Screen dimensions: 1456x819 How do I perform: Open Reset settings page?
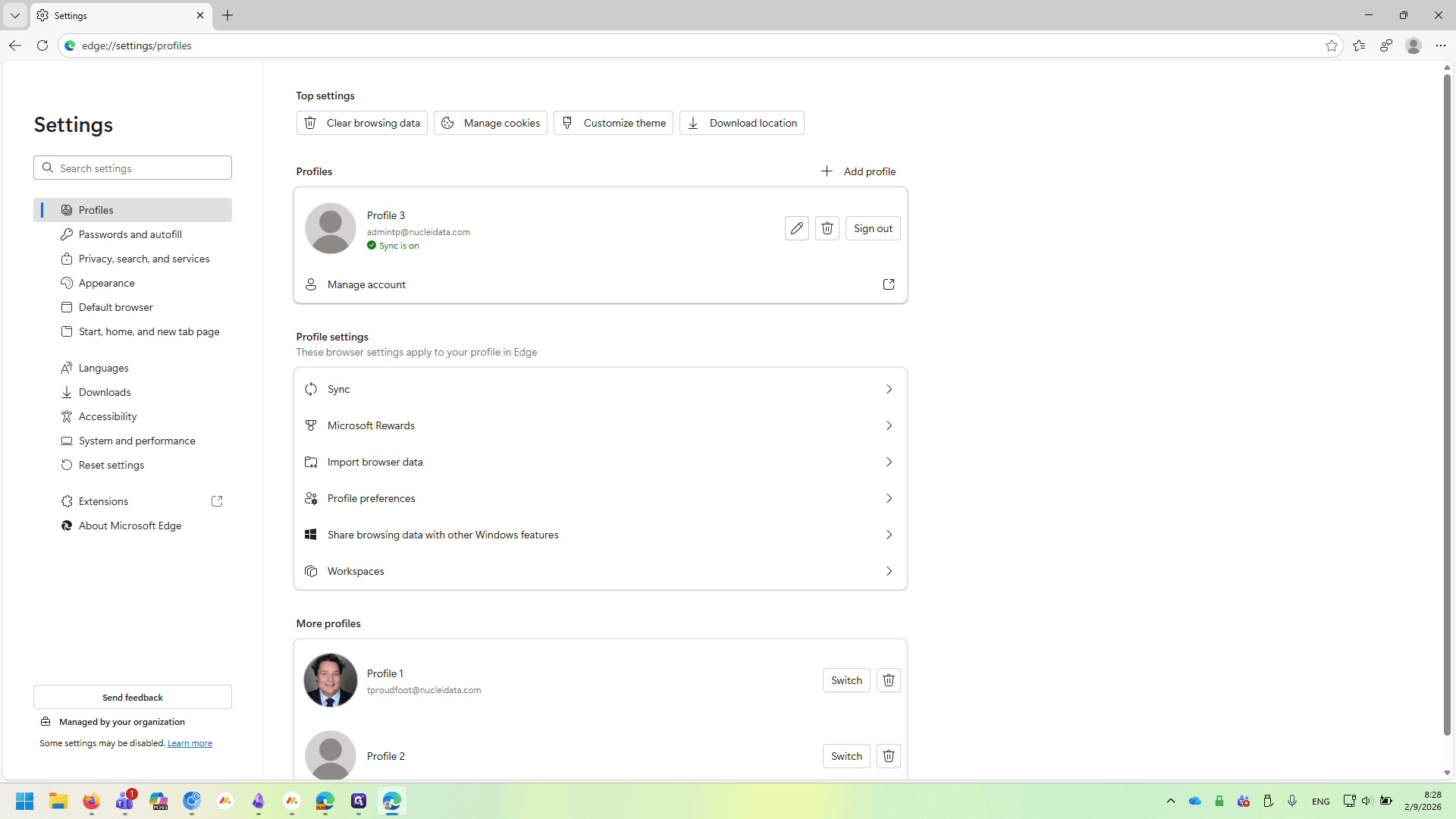pyautogui.click(x=133, y=465)
